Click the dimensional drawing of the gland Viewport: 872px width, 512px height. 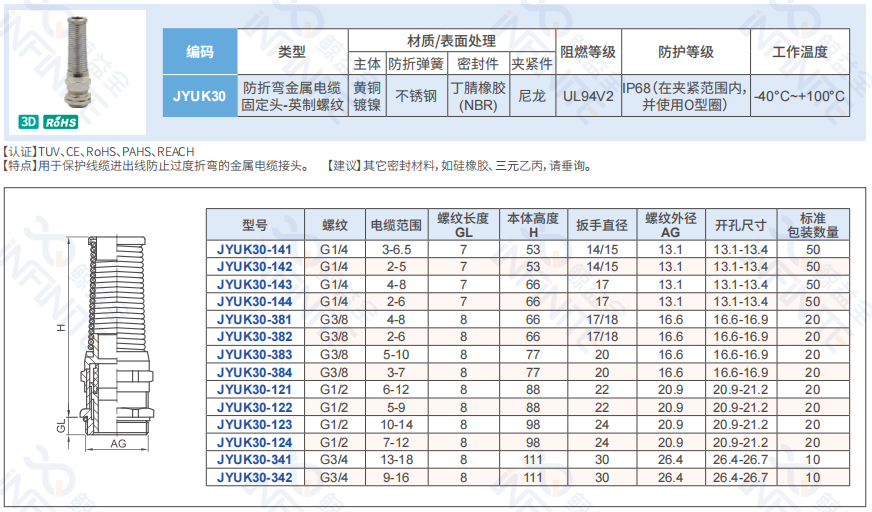pyautogui.click(x=108, y=343)
